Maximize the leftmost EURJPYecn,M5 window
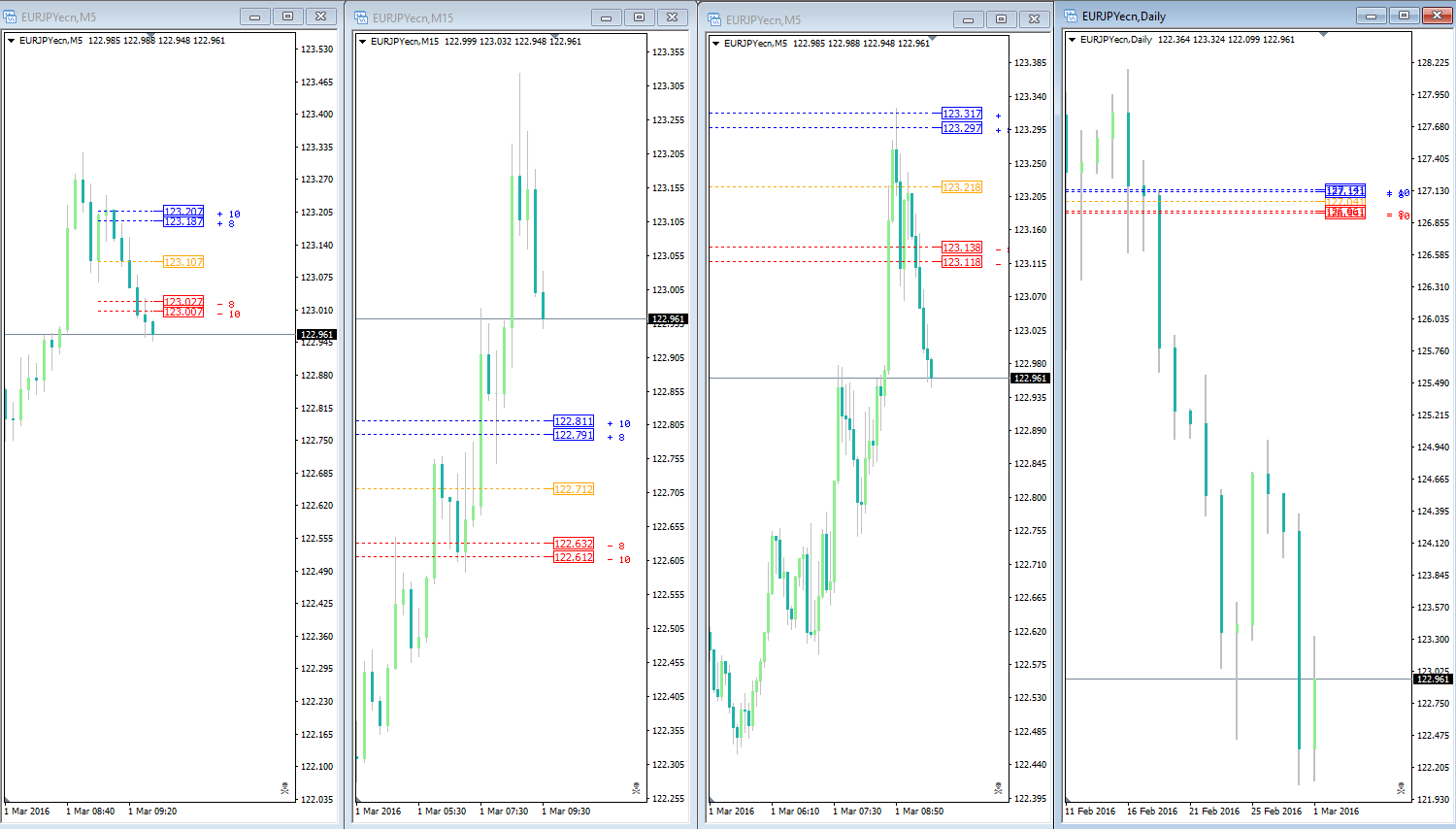The height and width of the screenshot is (829, 1456). [287, 17]
